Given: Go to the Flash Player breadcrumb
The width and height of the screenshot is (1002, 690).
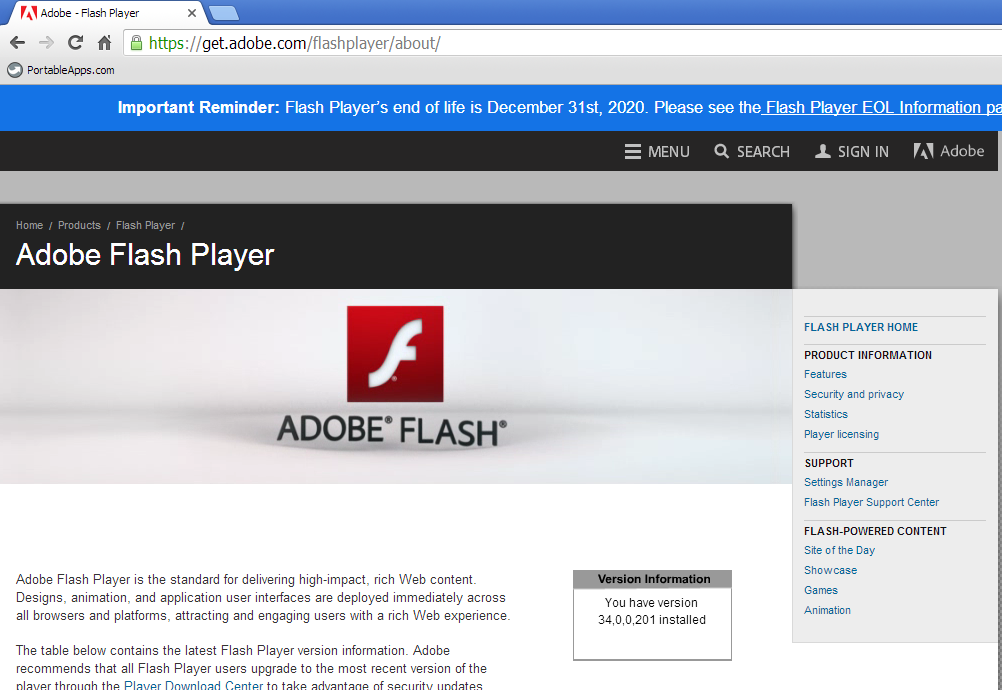Looking at the screenshot, I should click(145, 226).
